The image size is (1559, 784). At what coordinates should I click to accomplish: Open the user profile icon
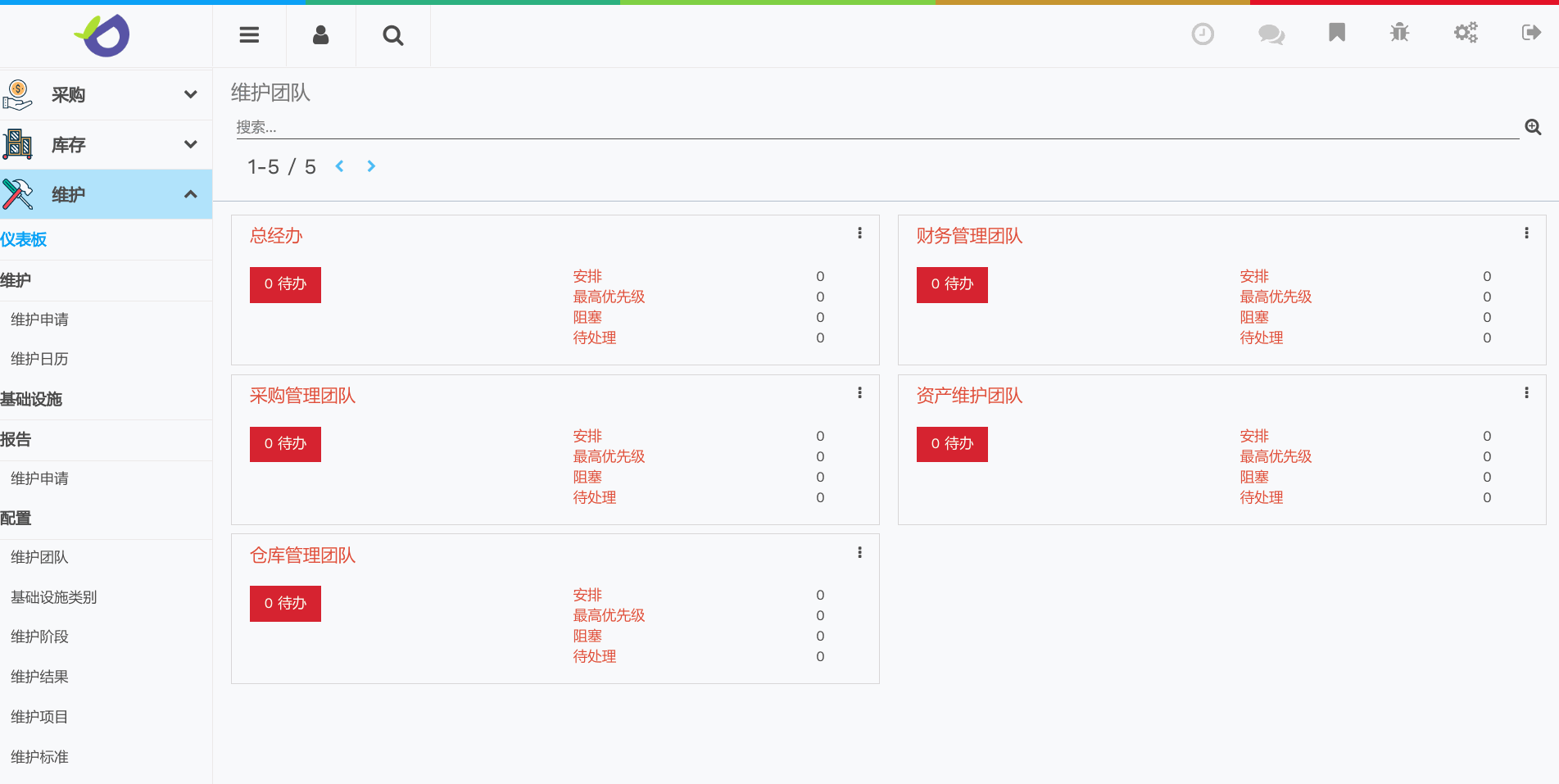click(320, 34)
